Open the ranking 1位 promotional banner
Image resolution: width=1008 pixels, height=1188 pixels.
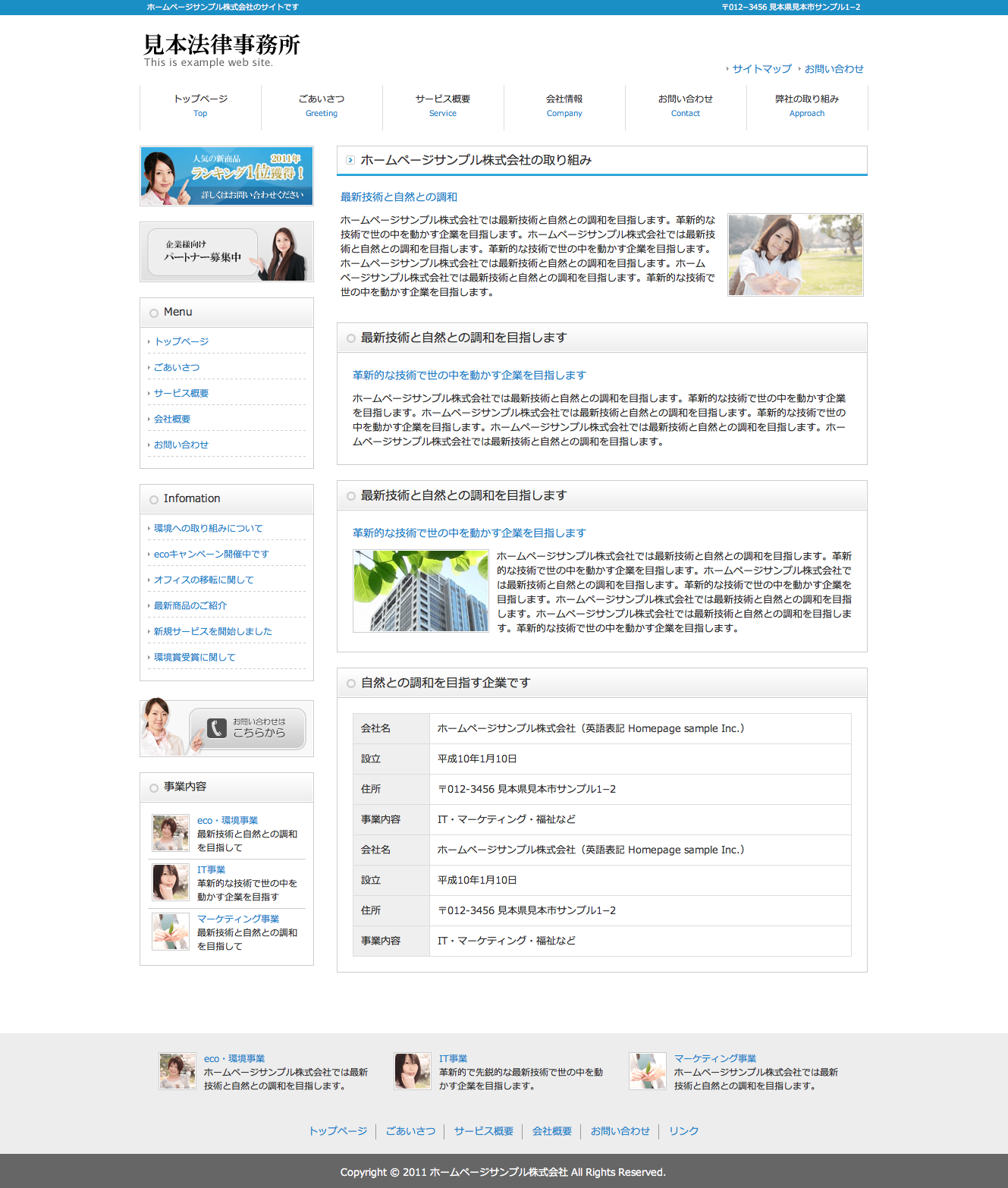tap(227, 176)
